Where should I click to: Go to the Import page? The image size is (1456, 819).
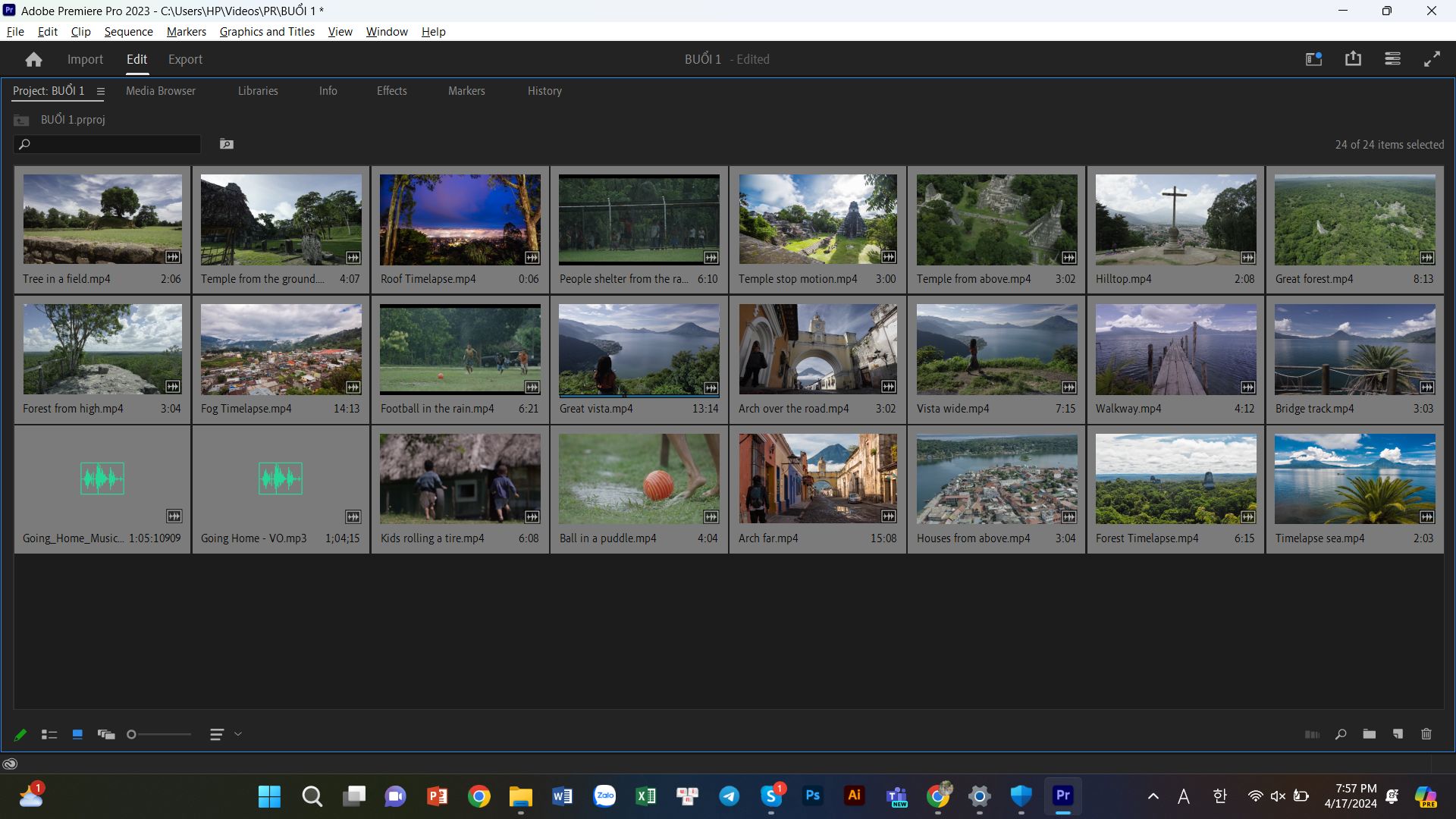(x=85, y=59)
